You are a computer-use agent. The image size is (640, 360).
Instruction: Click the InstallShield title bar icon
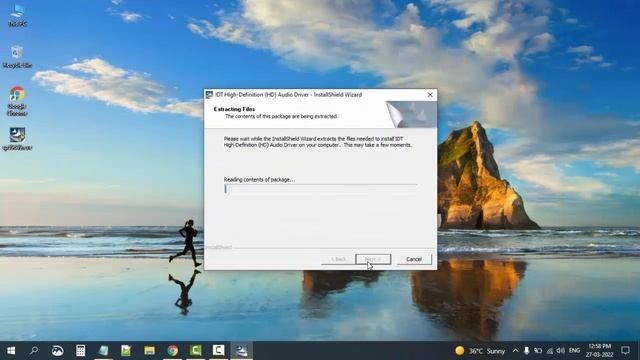(209, 95)
